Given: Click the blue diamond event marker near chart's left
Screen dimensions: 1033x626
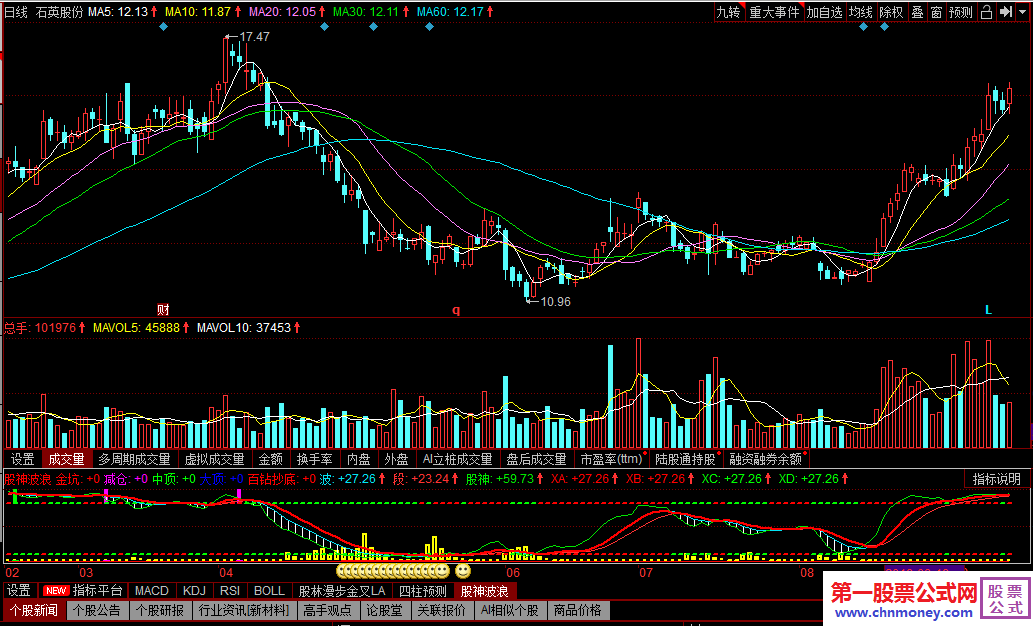Looking at the screenshot, I should coord(163,26).
